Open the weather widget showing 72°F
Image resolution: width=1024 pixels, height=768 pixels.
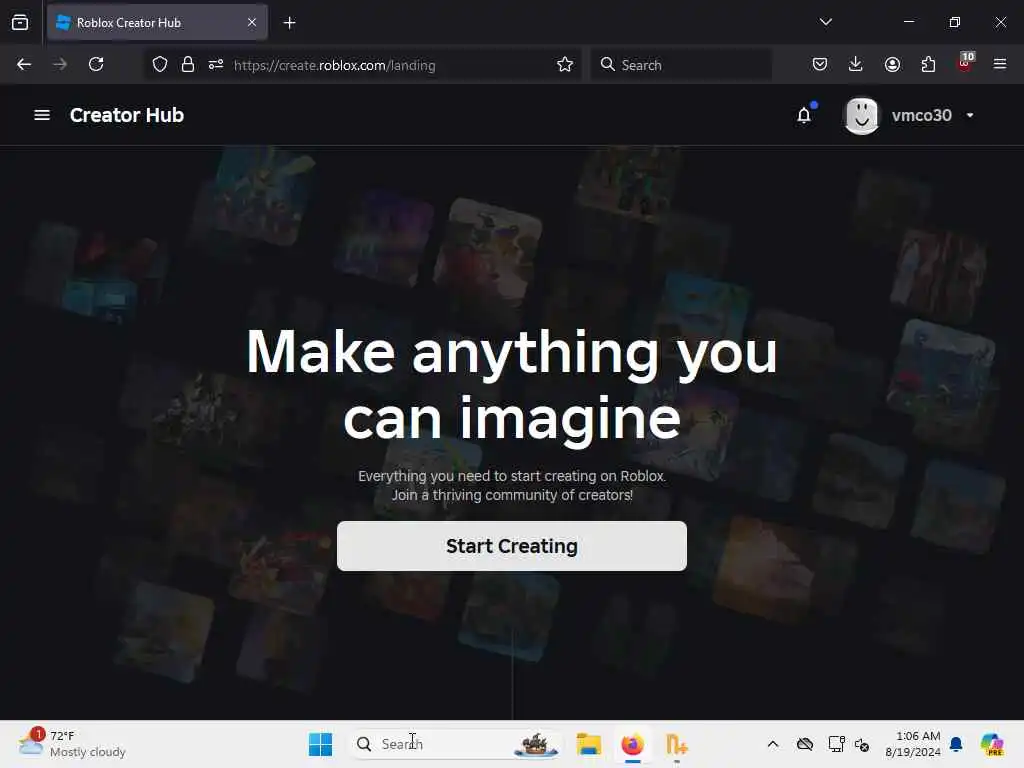click(x=72, y=744)
